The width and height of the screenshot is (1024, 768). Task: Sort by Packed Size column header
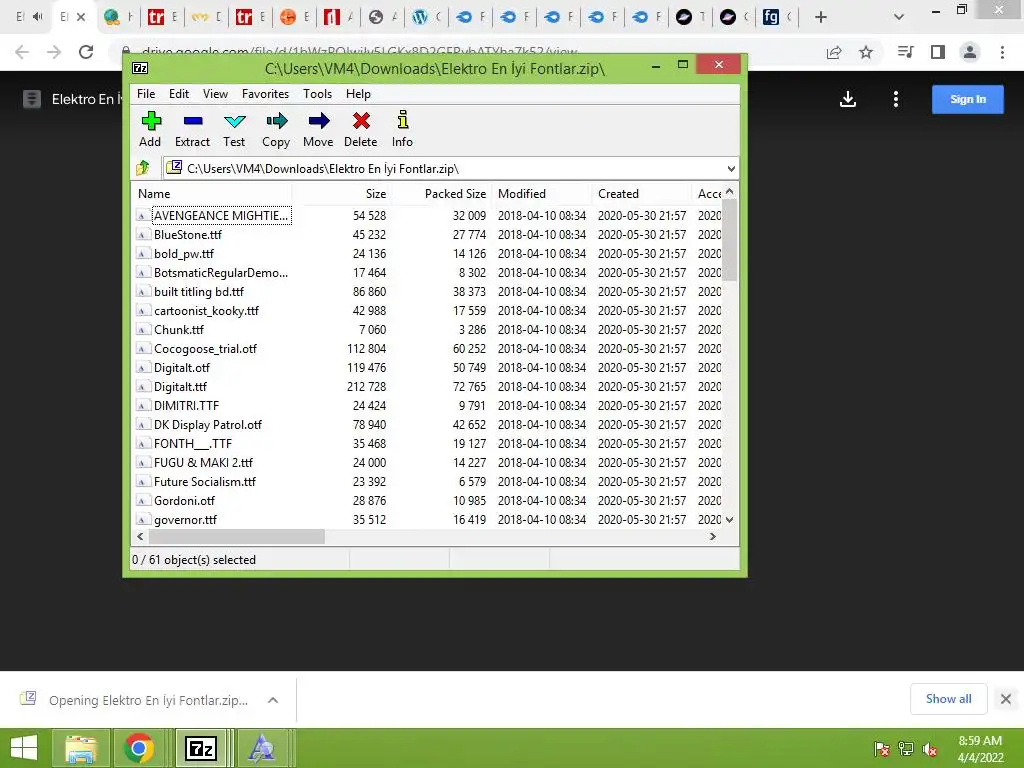(441, 193)
